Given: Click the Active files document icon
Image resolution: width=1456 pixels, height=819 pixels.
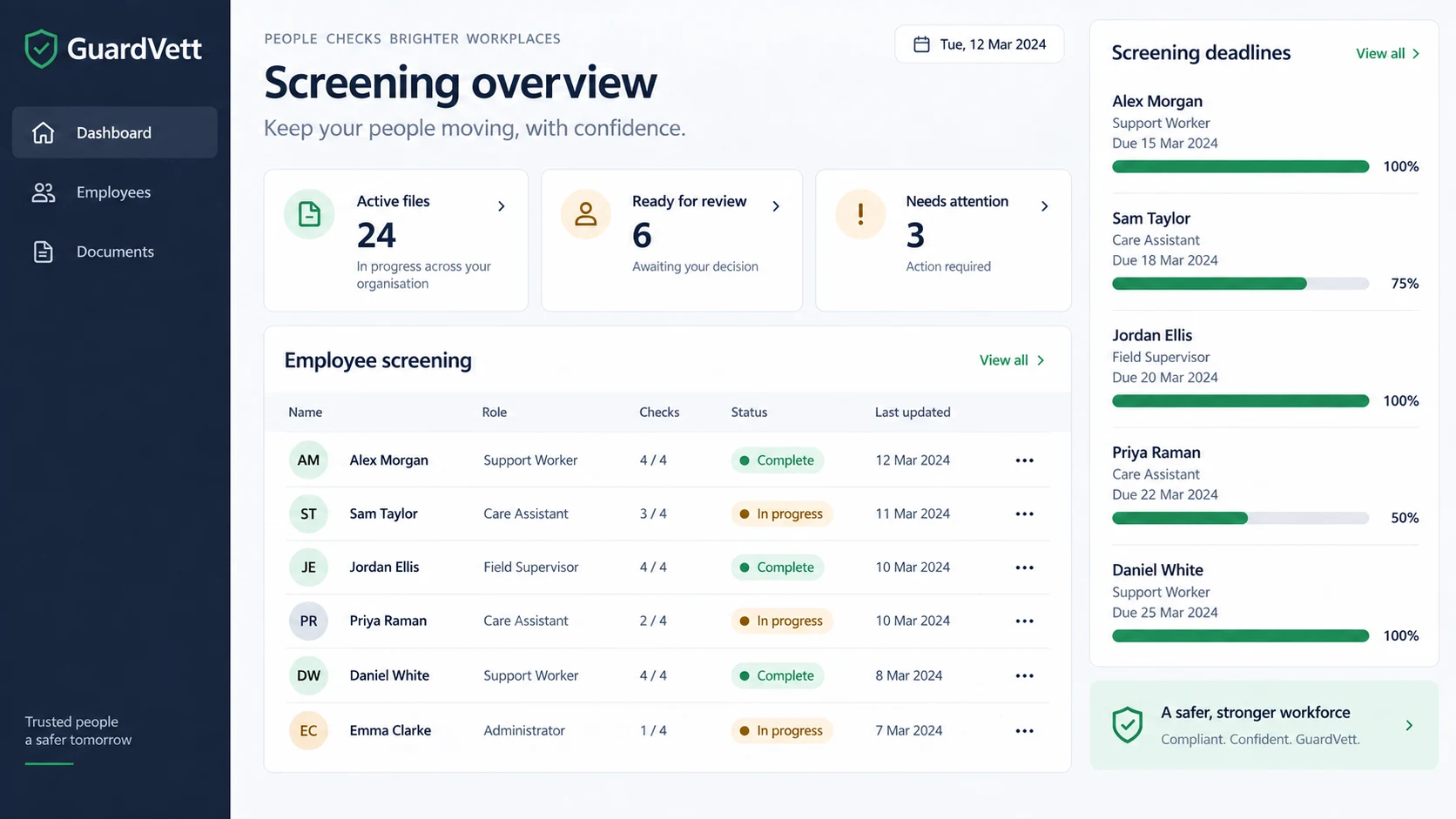Looking at the screenshot, I should [x=309, y=214].
